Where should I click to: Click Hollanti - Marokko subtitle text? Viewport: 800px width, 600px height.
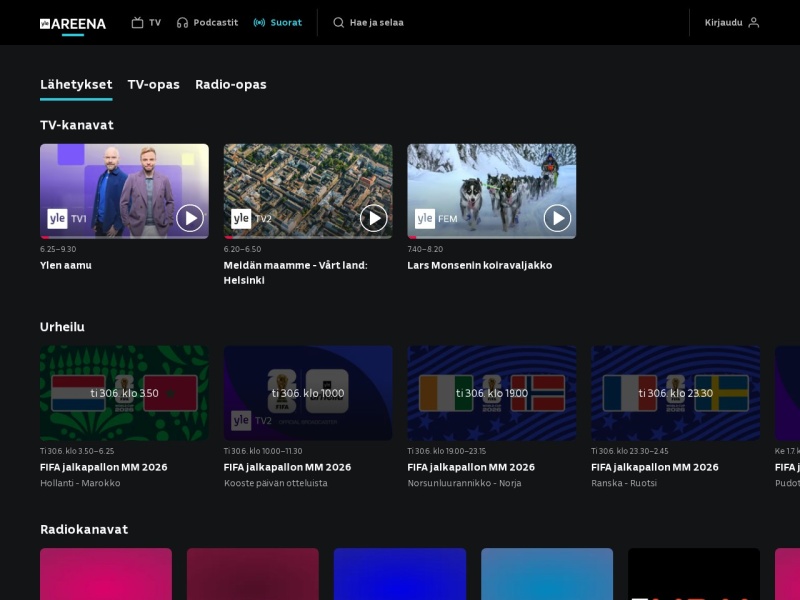pos(80,483)
